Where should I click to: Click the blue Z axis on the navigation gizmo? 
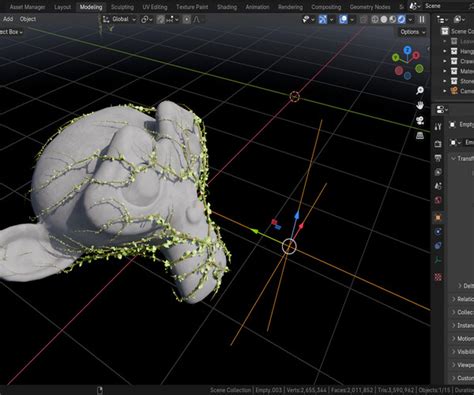point(407,50)
